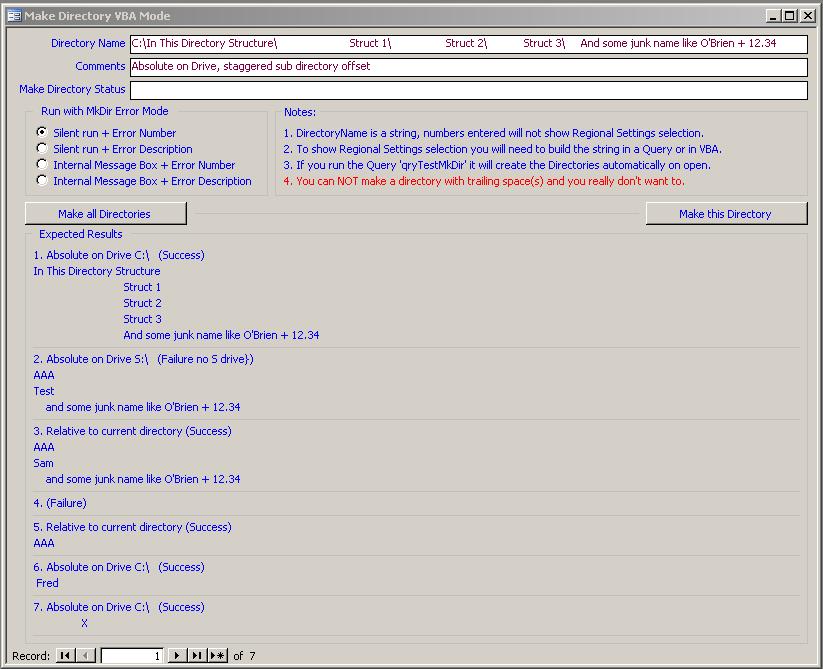823x669 pixels.
Task: Click the 'of 7' record count
Action: click(244, 656)
